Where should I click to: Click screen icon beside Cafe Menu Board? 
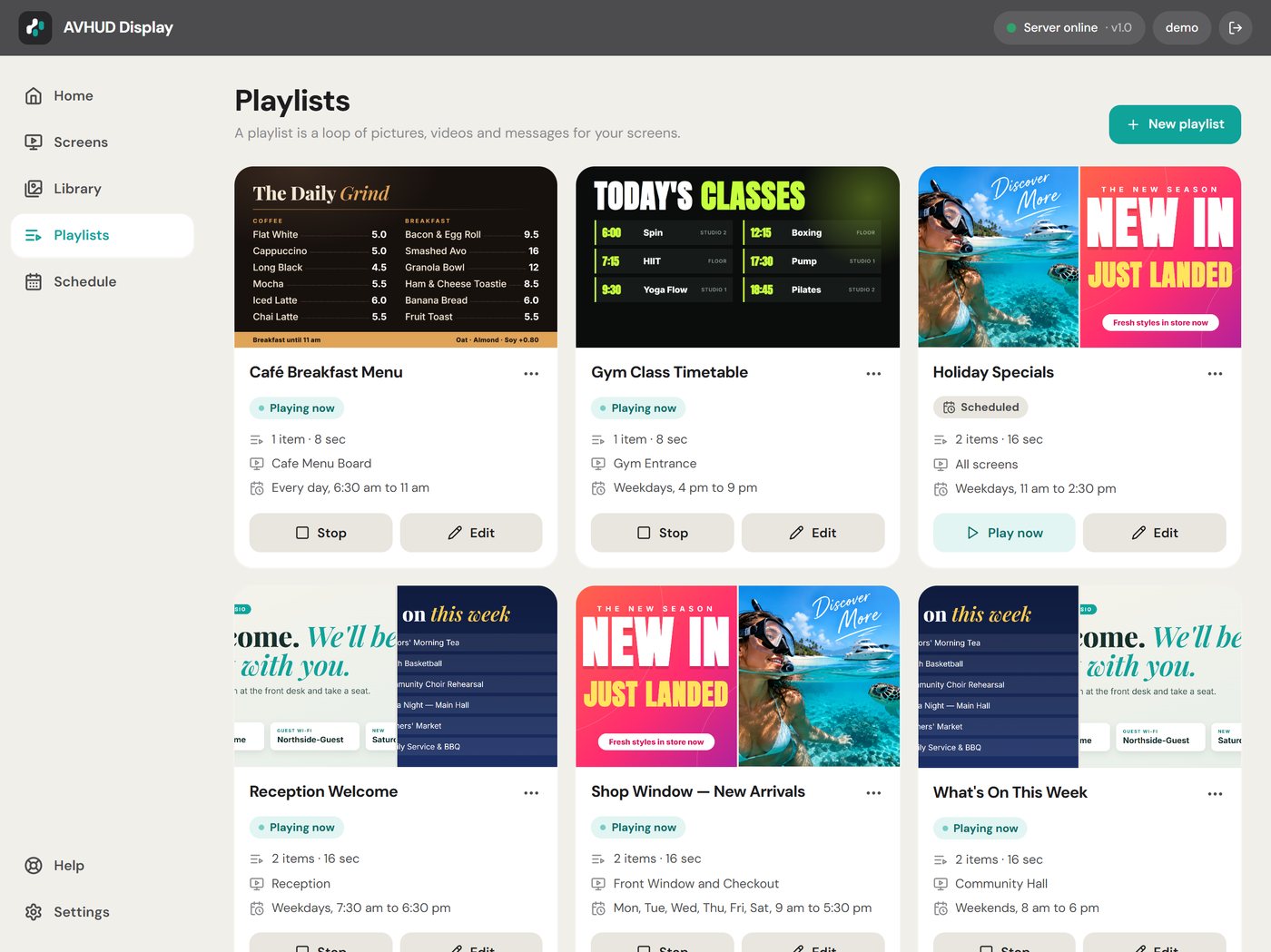[257, 464]
